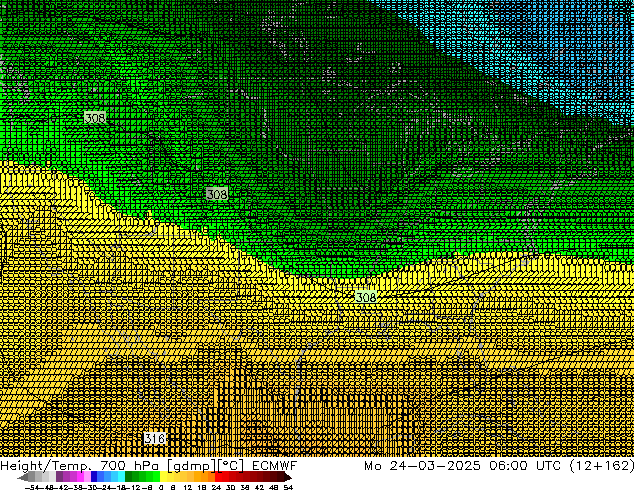Click the 308 label over the yellow area
Image resolution: width=634 pixels, height=490 pixels.
coord(366,297)
